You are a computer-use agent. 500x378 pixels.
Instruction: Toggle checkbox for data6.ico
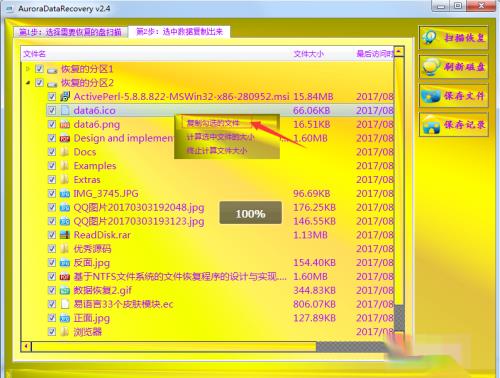tap(52, 110)
